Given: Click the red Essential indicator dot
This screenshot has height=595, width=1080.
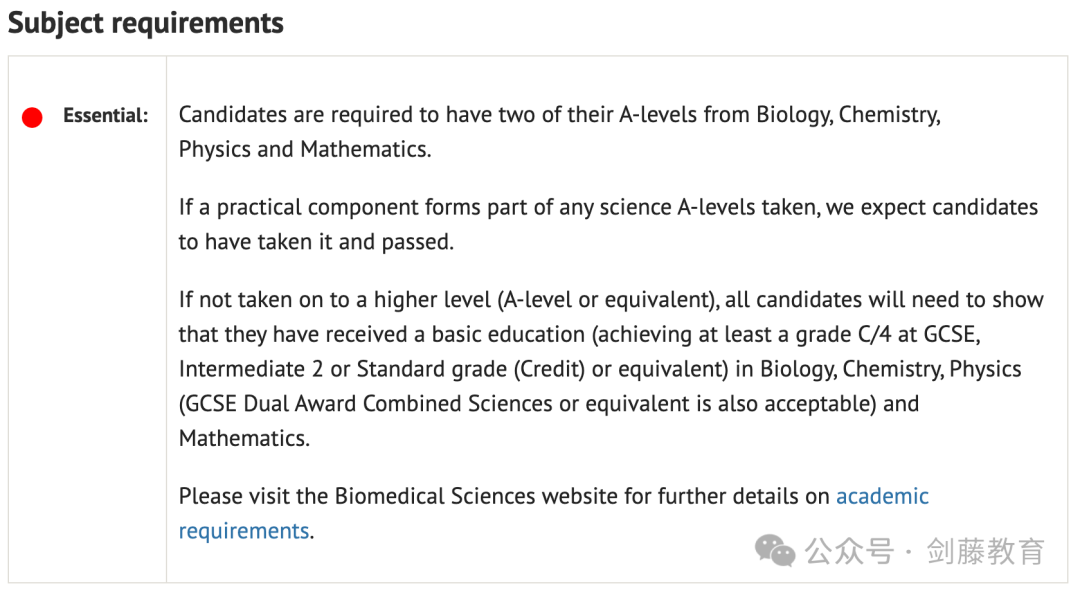Looking at the screenshot, I should click(x=32, y=117).
